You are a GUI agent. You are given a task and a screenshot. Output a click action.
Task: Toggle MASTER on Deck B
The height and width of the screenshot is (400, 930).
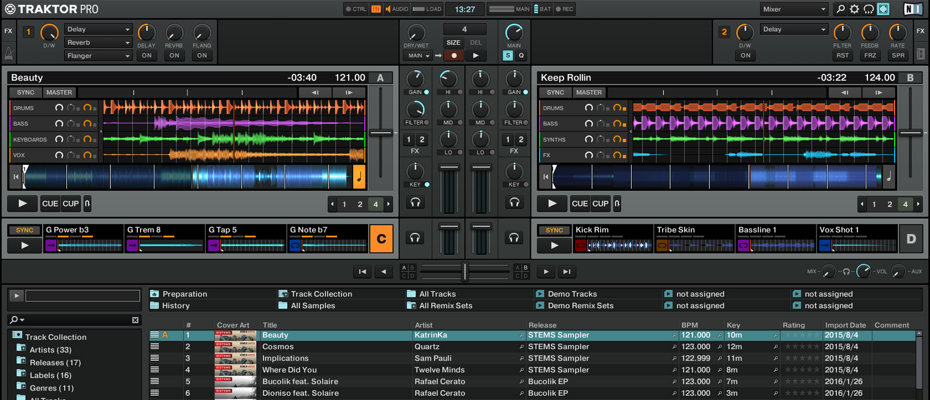[x=590, y=92]
